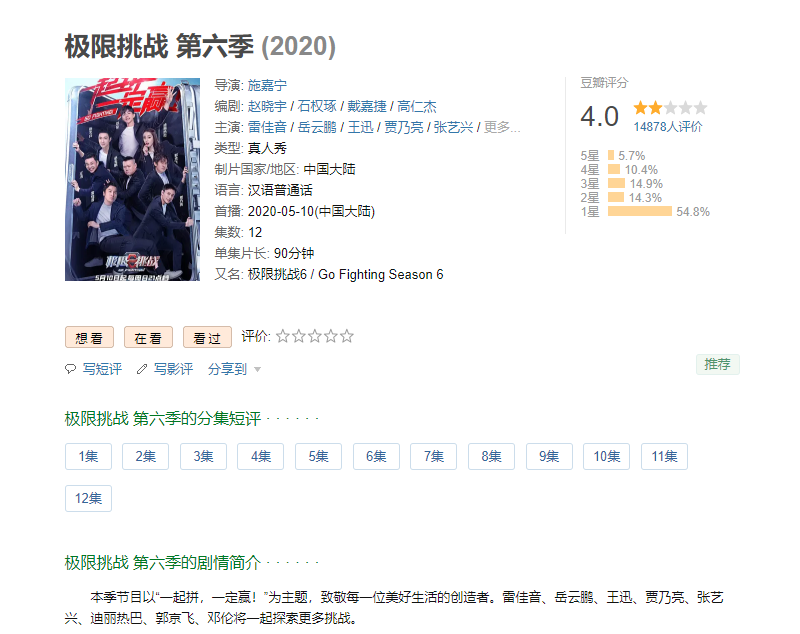This screenshot has height=634, width=800.
Task: Toggle the 想看 watch status
Action: 89,337
